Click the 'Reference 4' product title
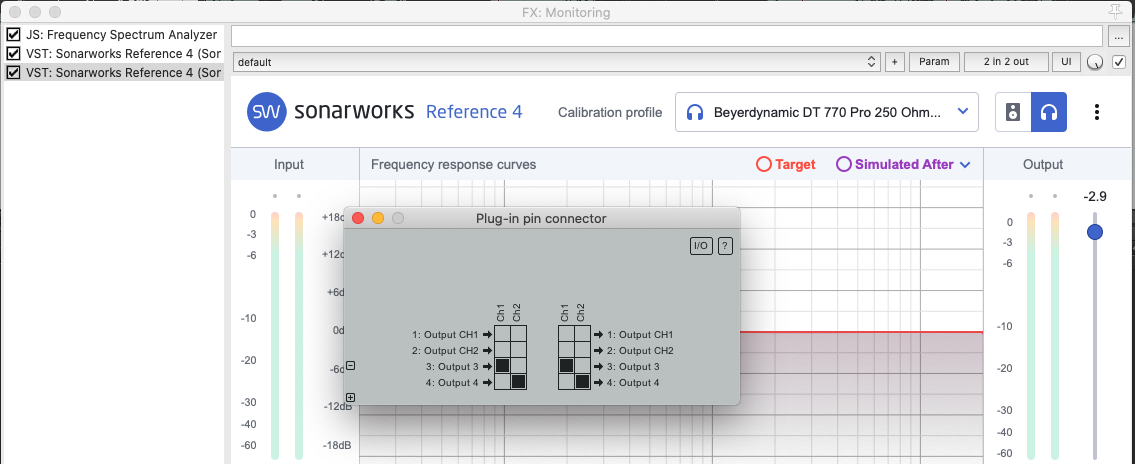This screenshot has height=464, width=1135. 474,112
